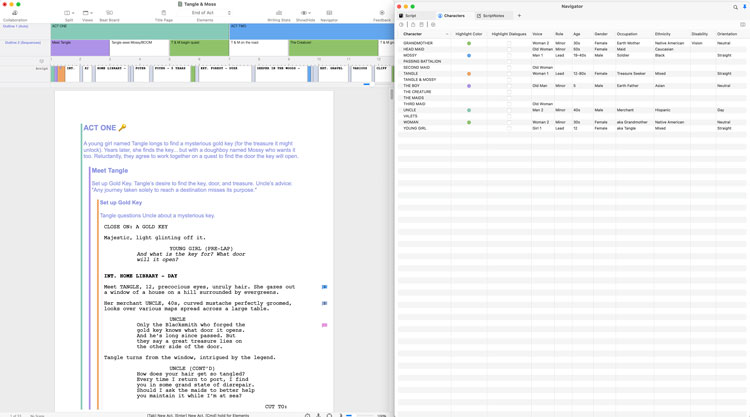Select the ACT TWO block in outline
The image size is (750, 417).
(x=312, y=31)
